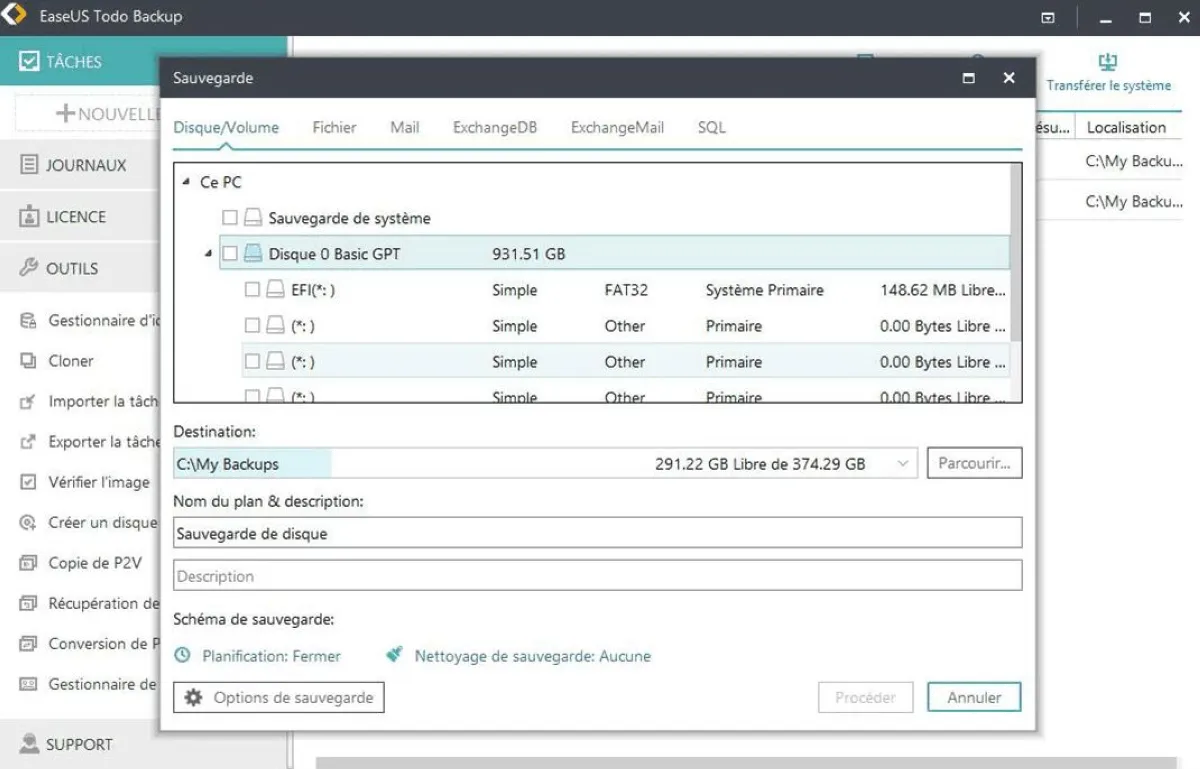Open Cloner tool from sidebar
The image size is (1200, 769).
click(x=71, y=361)
